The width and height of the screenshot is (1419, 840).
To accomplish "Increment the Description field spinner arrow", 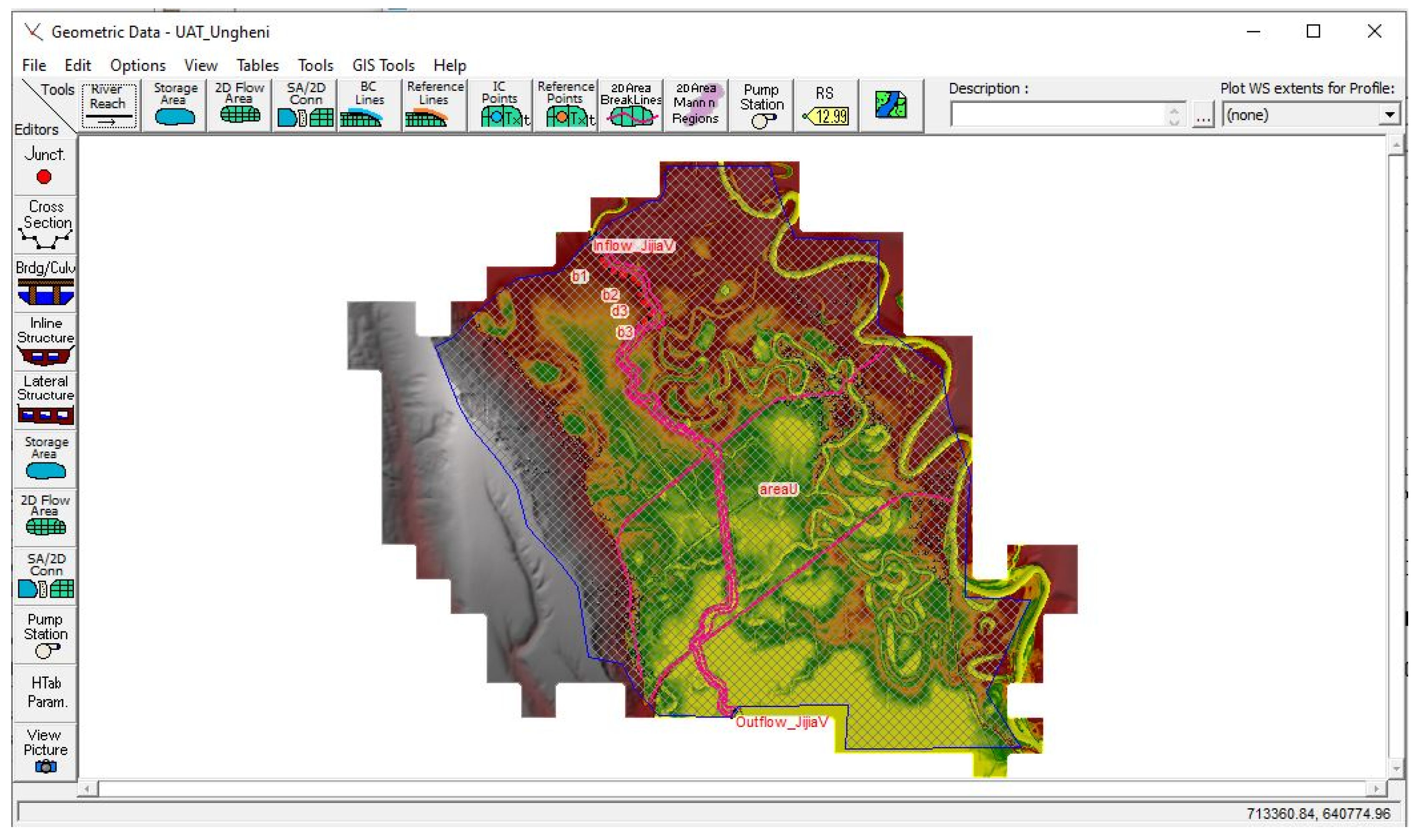I will 1174,110.
